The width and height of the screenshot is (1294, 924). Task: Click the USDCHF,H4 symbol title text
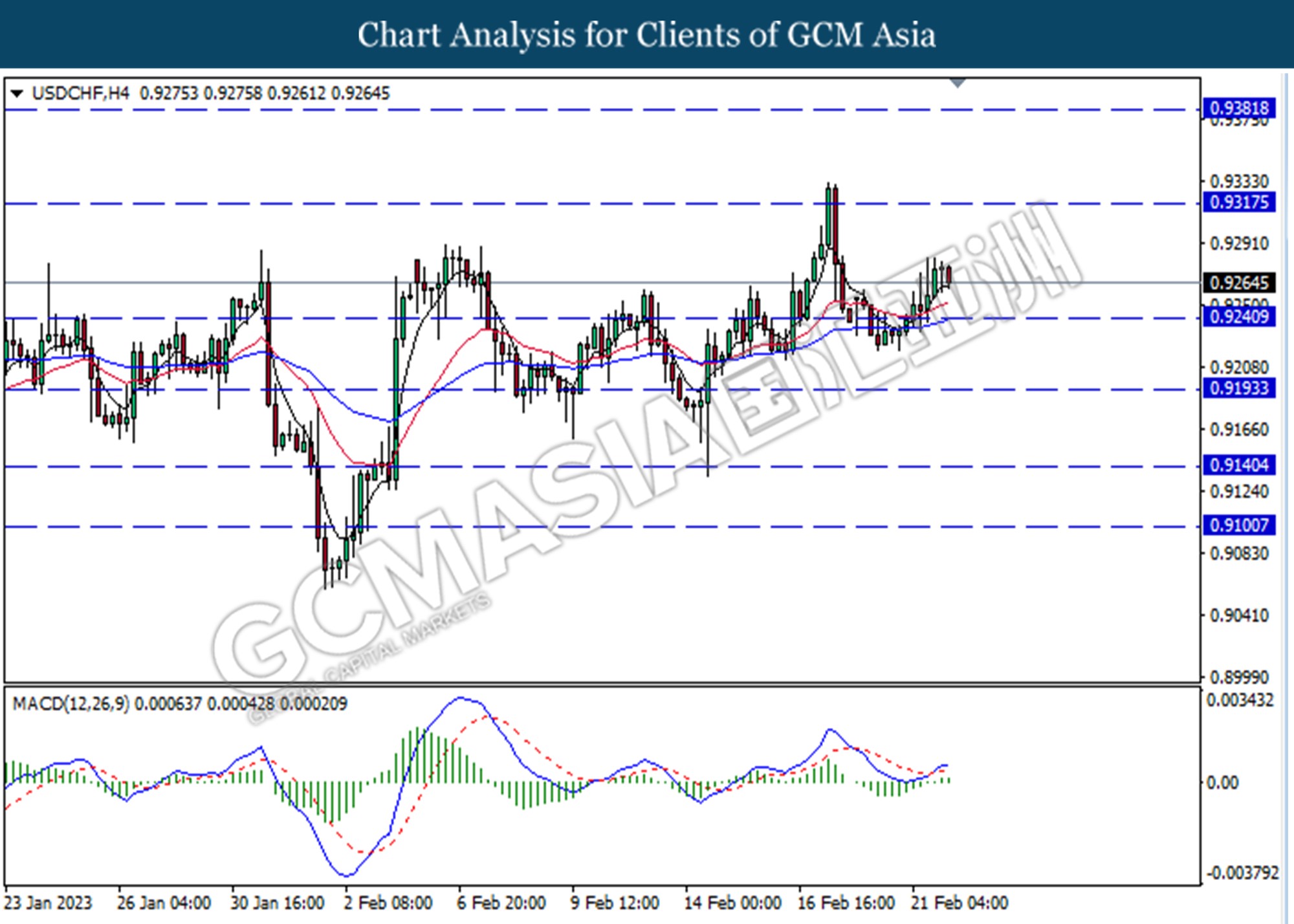[80, 94]
